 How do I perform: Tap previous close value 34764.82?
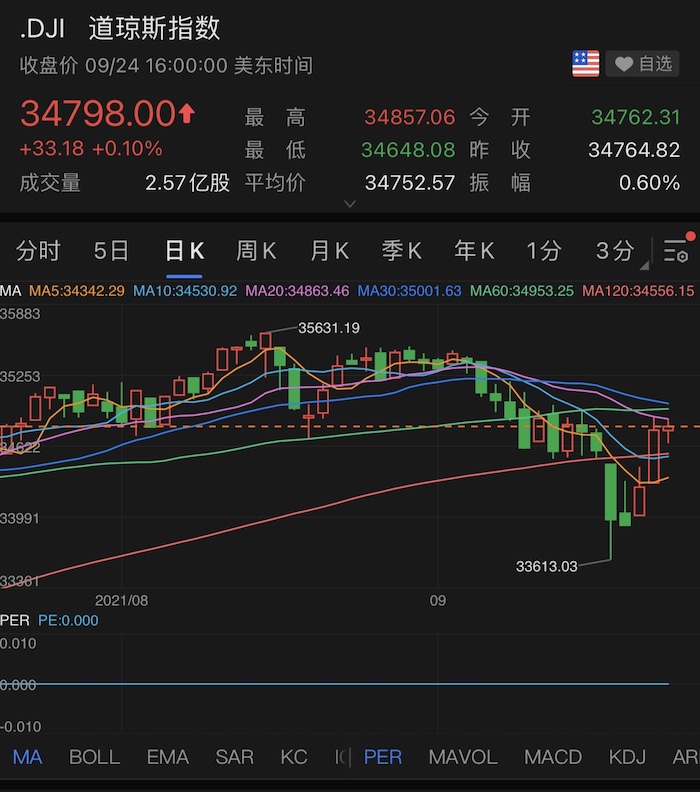click(x=634, y=150)
